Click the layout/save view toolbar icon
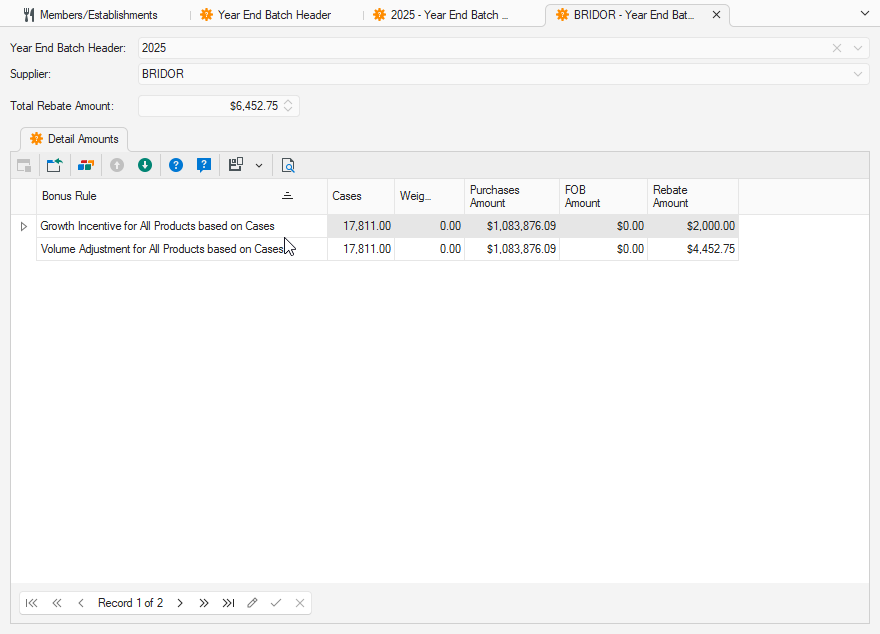 (x=236, y=165)
